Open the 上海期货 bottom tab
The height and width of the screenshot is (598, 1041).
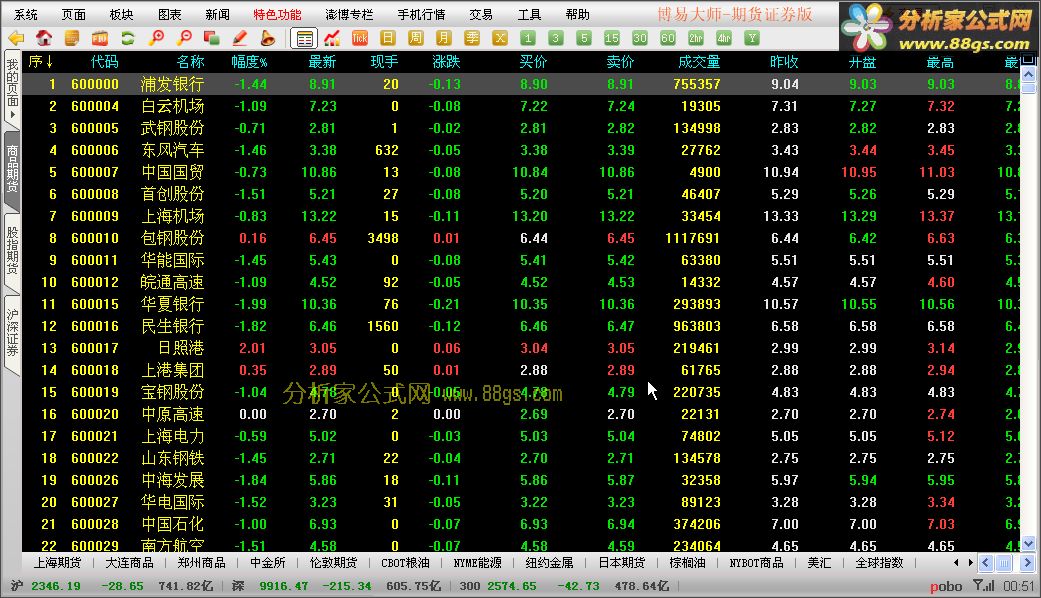coord(58,563)
